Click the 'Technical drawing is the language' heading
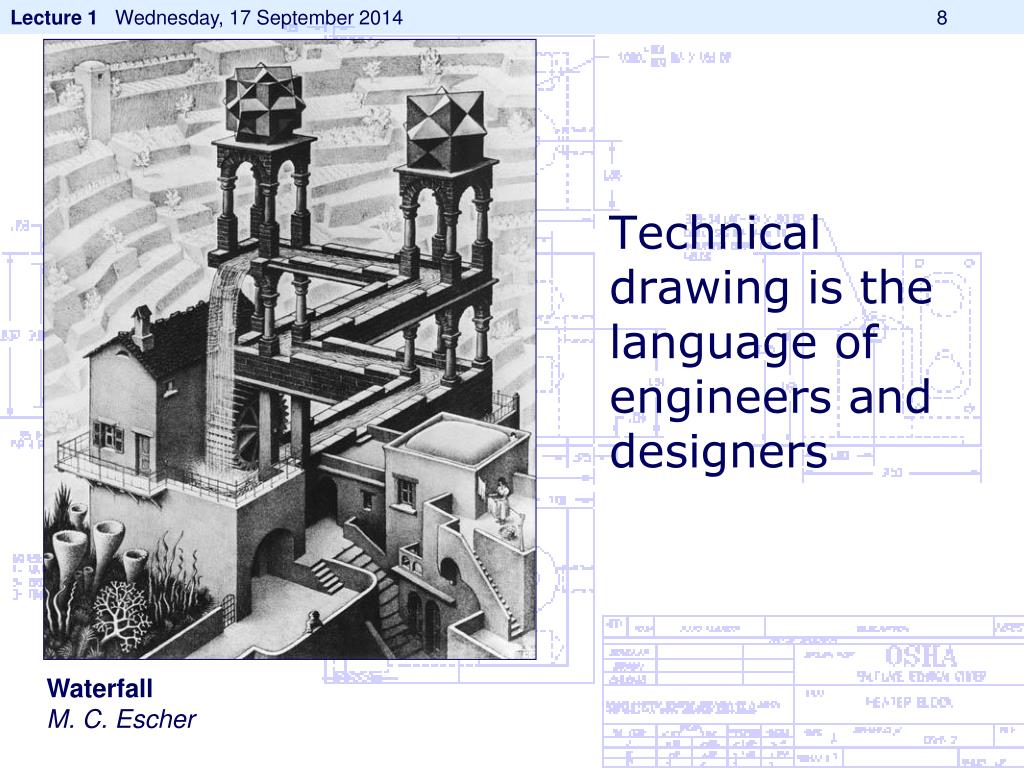Screen dimensions: 1024x768 [771, 342]
